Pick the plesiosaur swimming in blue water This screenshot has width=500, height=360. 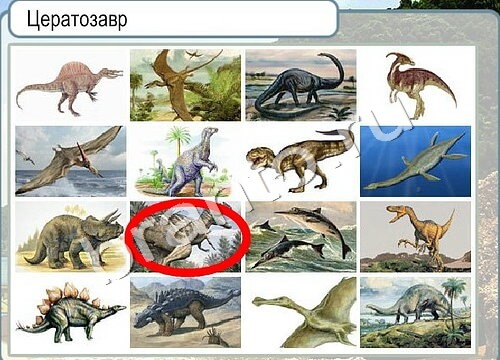pyautogui.click(x=415, y=161)
